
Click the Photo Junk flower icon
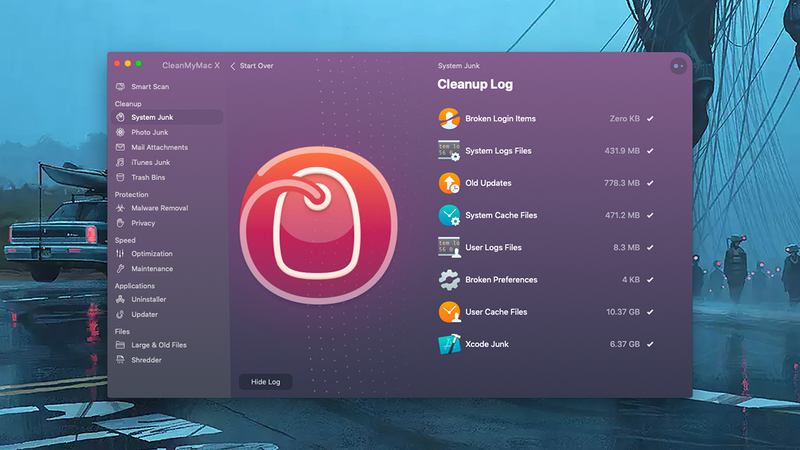pyautogui.click(x=120, y=132)
